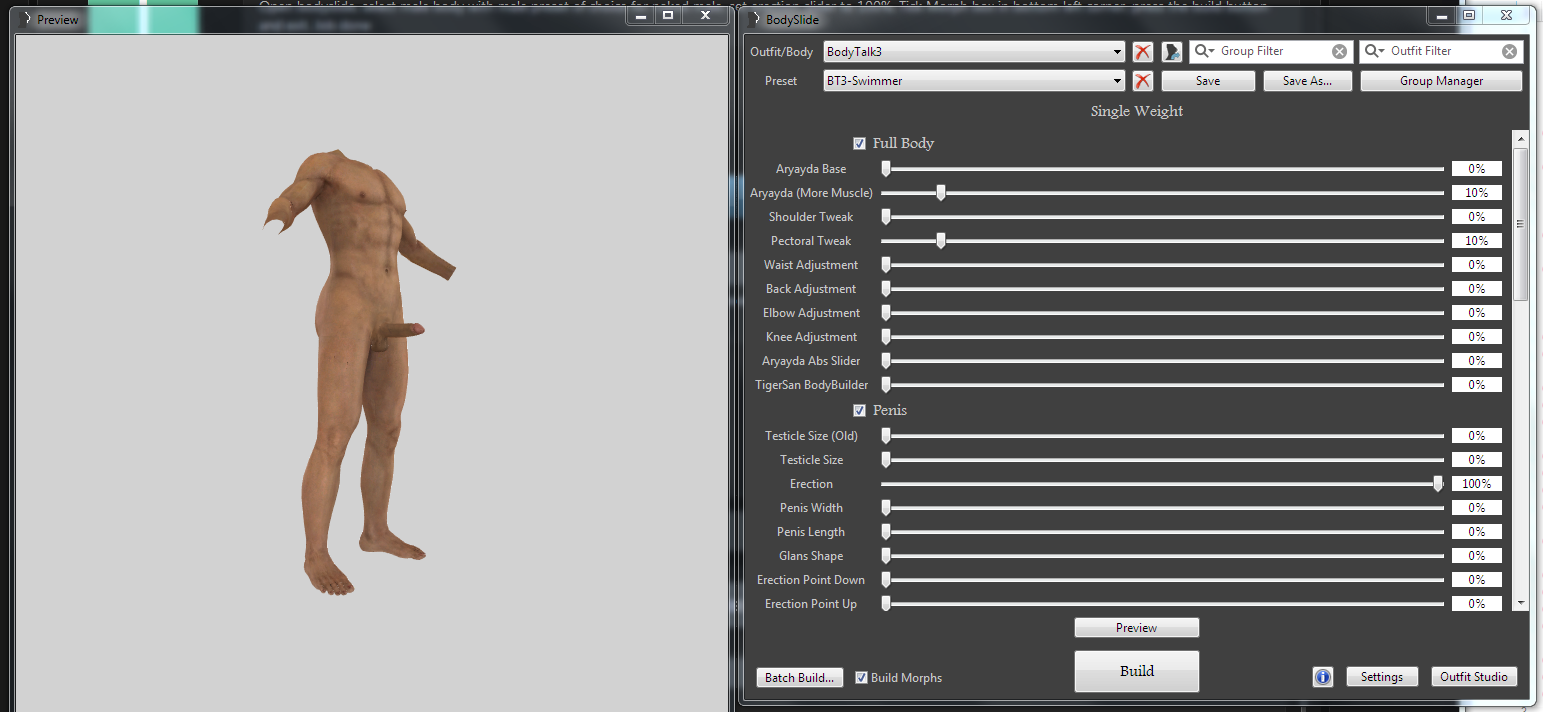This screenshot has height=712, width=1543.
Task: Click the Aryayda (More Muscle) 10% value field
Action: tap(1477, 193)
